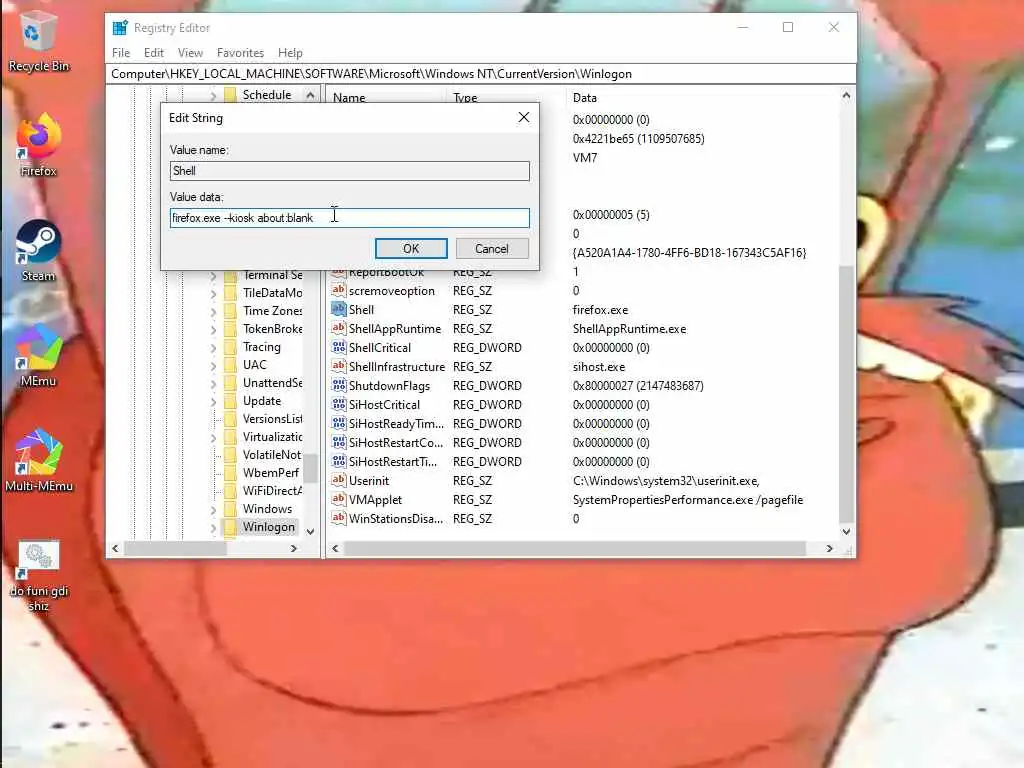The width and height of the screenshot is (1024, 768).
Task: Select the SiHostReadyTim... DWORD icon
Action: pyautogui.click(x=338, y=423)
